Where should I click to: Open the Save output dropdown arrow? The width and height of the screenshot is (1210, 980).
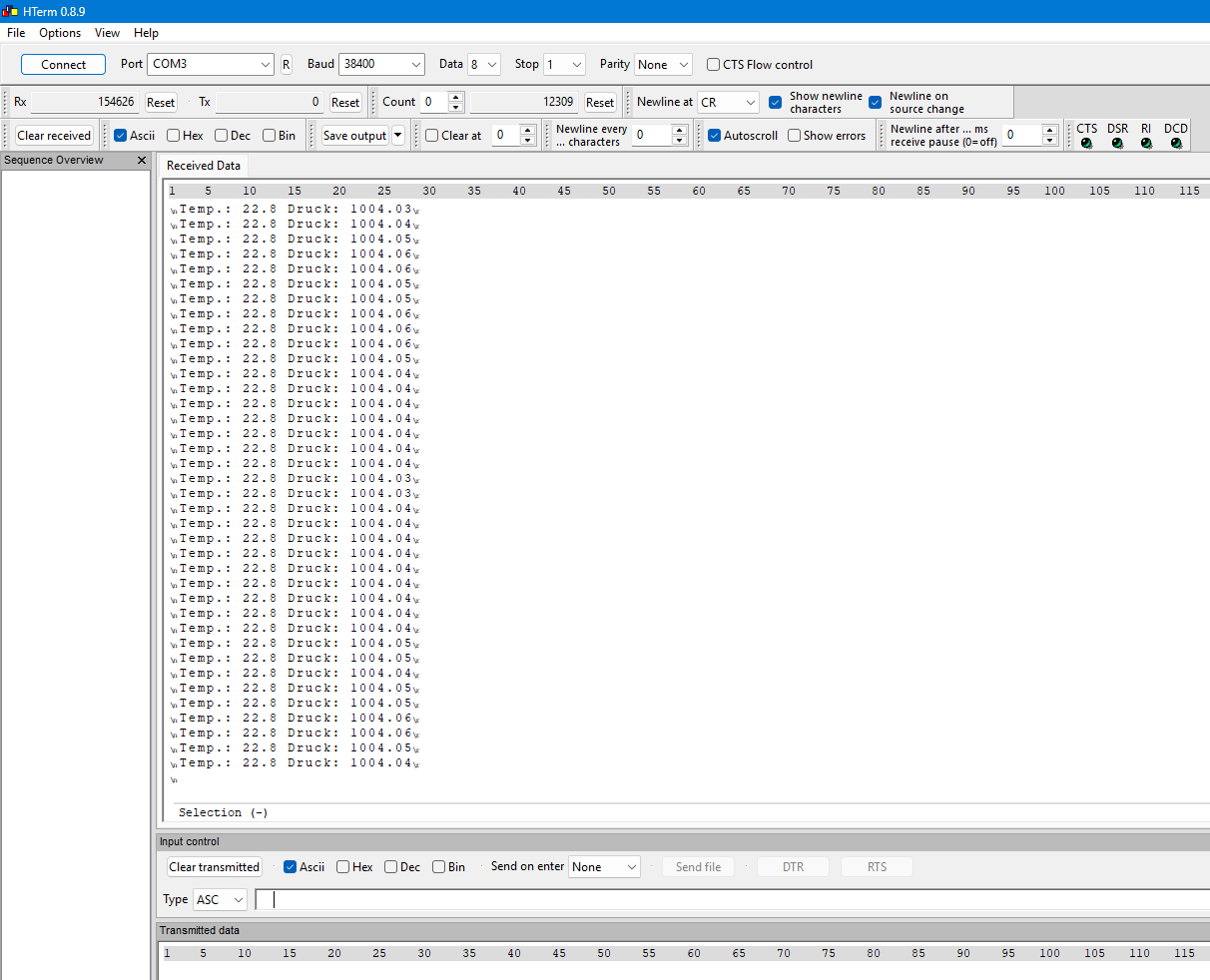(398, 136)
